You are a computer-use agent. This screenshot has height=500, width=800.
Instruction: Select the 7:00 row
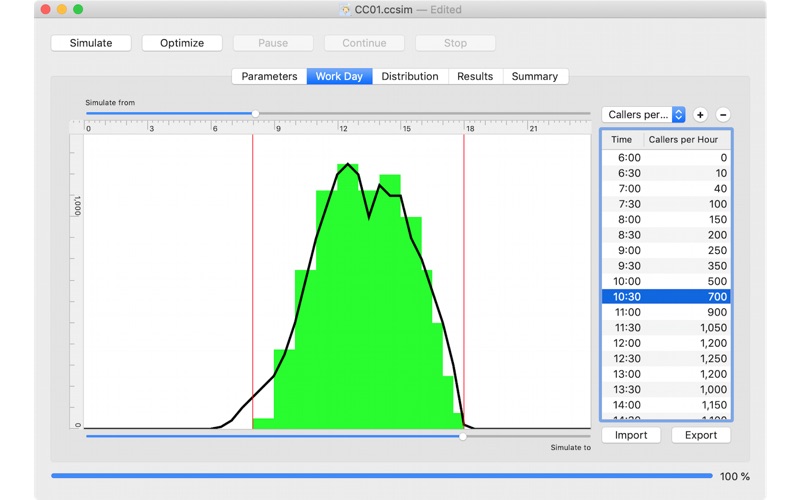pos(666,189)
